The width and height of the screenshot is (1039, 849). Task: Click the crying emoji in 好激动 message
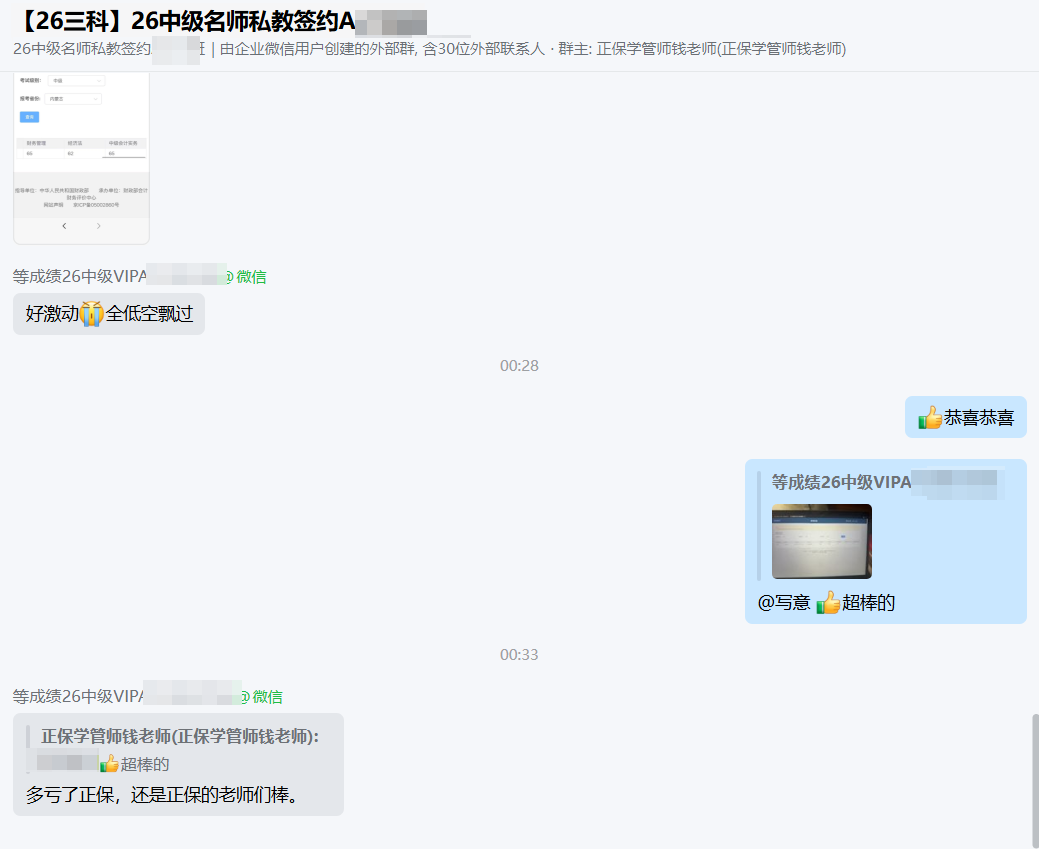click(91, 313)
